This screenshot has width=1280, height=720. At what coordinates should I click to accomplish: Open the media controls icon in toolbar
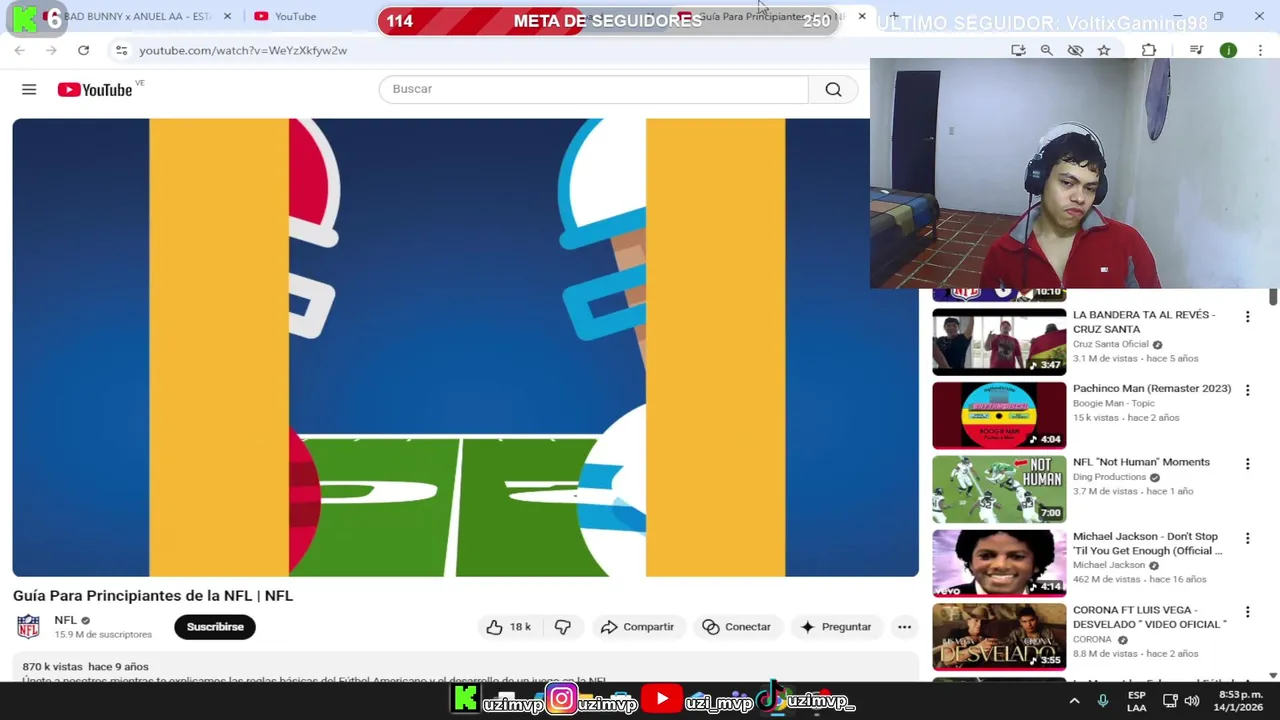[1196, 50]
